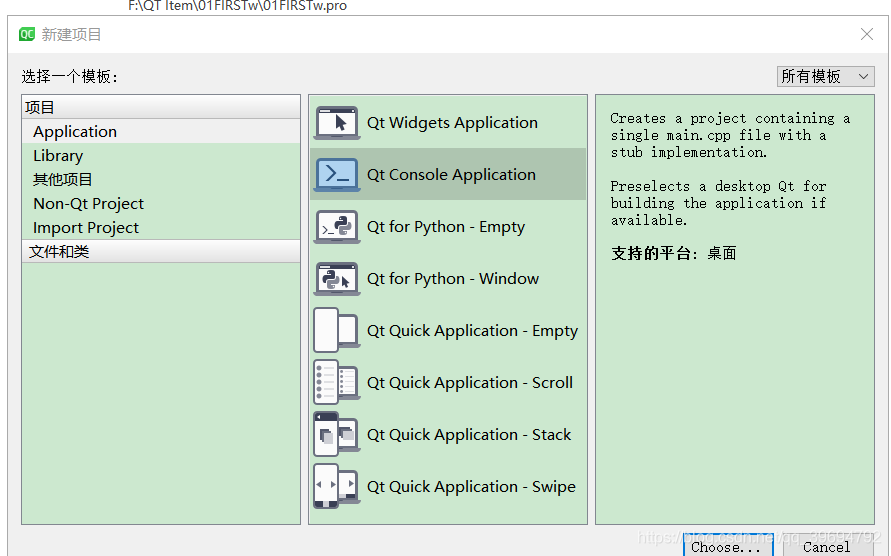Screen dimensions: 891x556
Task: Close the 新建项目 dialog
Action: pos(867,34)
